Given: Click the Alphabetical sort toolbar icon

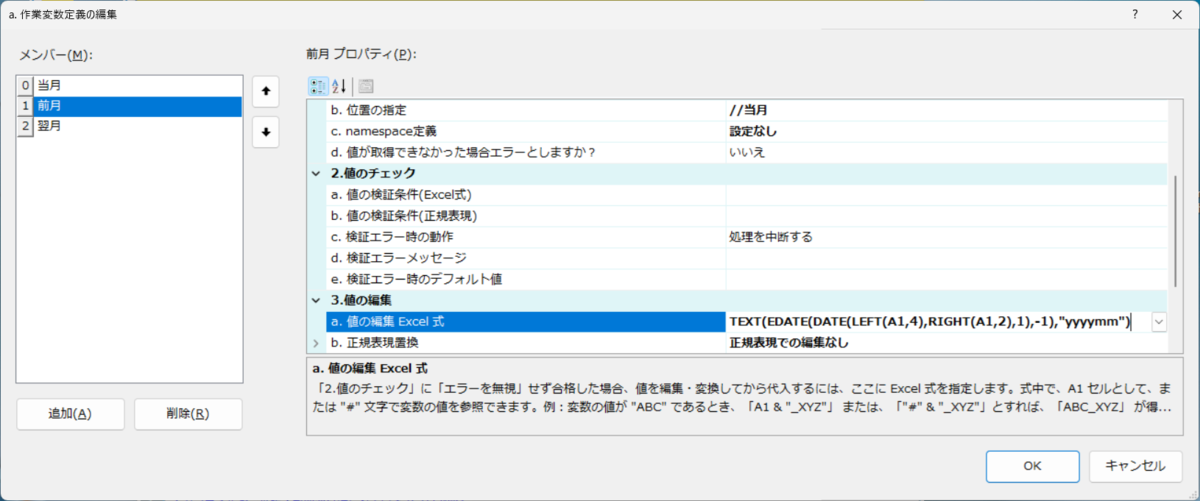Looking at the screenshot, I should [339, 86].
